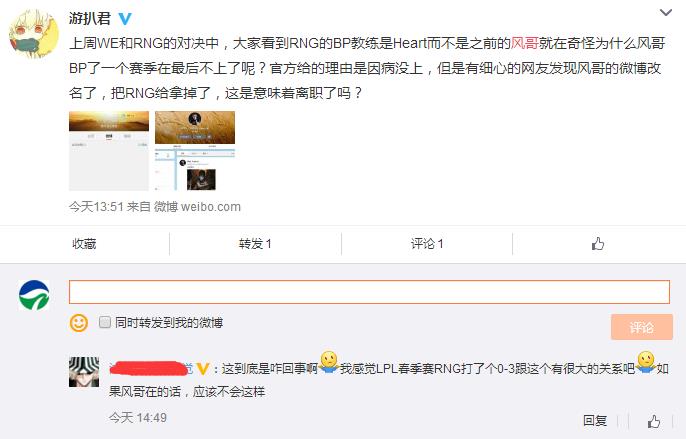Open commenter's avatar picture
Screen dimensions: 686x439
pos(84,372)
